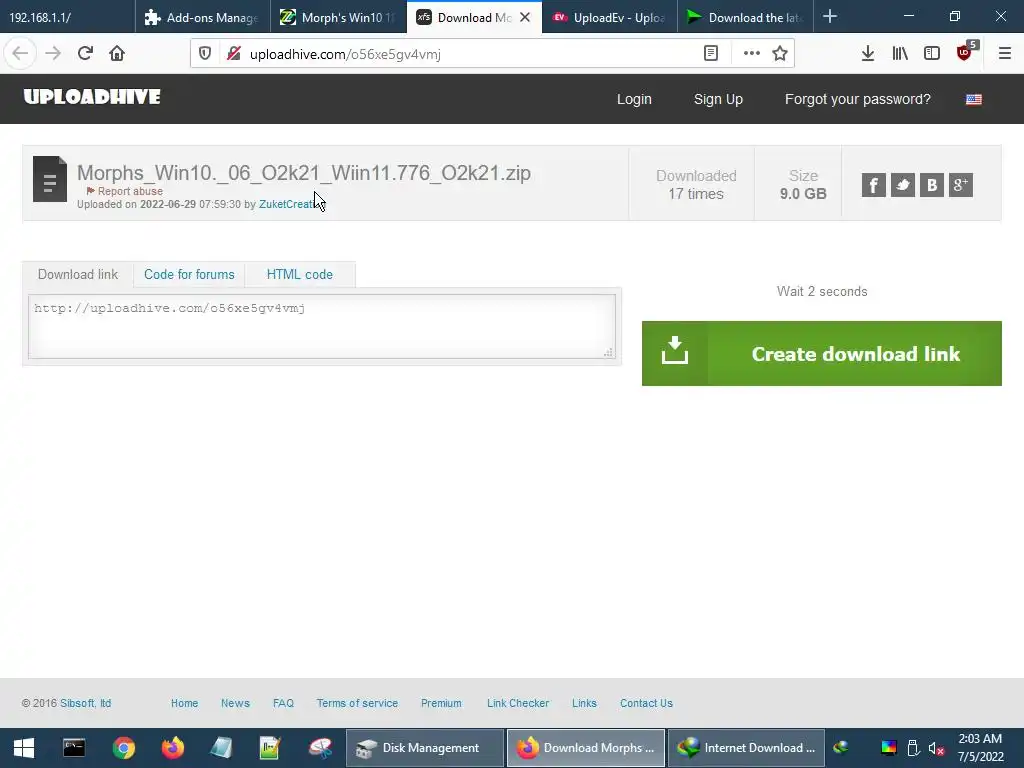Open taskbar clock and date
Image resolution: width=1024 pixels, height=768 pixels.
[x=980, y=748]
